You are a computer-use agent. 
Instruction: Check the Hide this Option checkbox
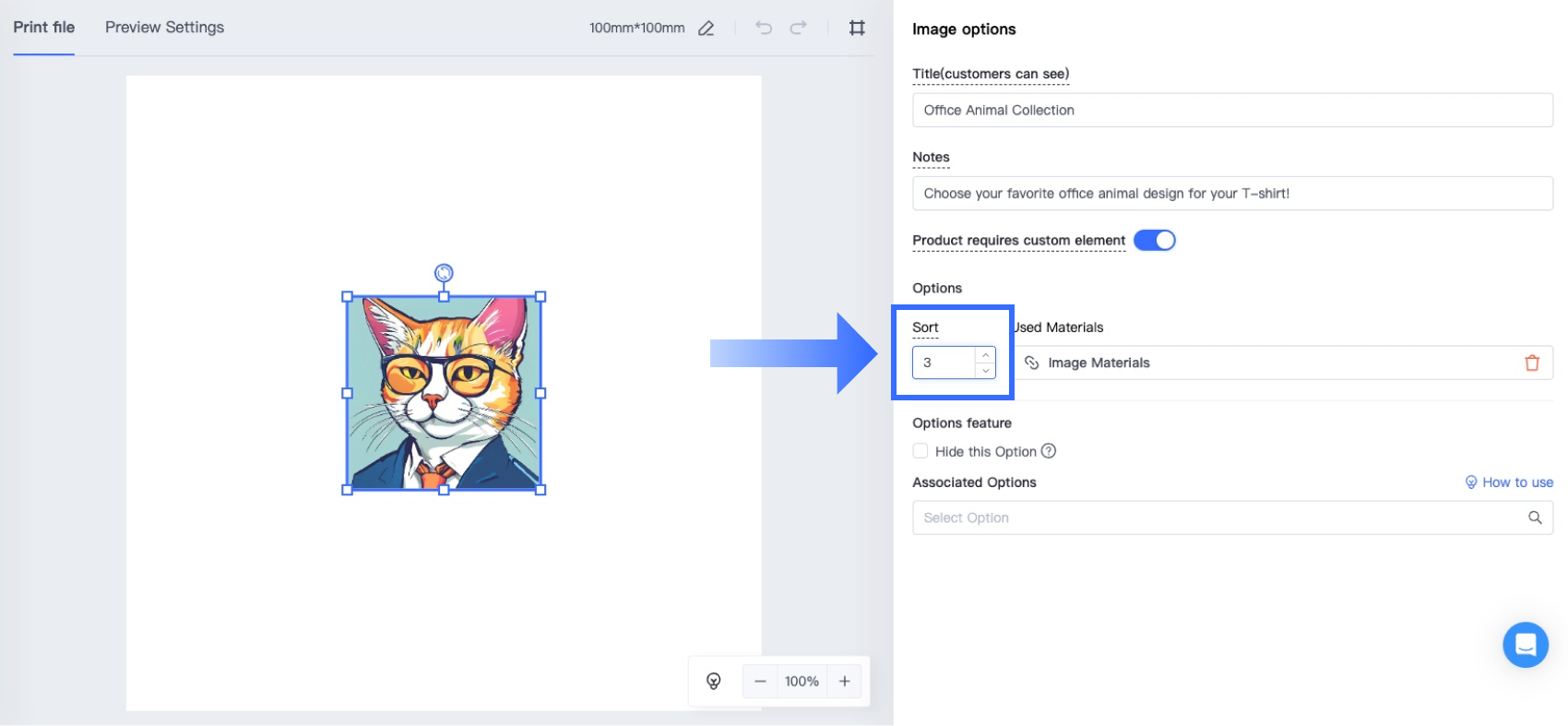pos(920,451)
